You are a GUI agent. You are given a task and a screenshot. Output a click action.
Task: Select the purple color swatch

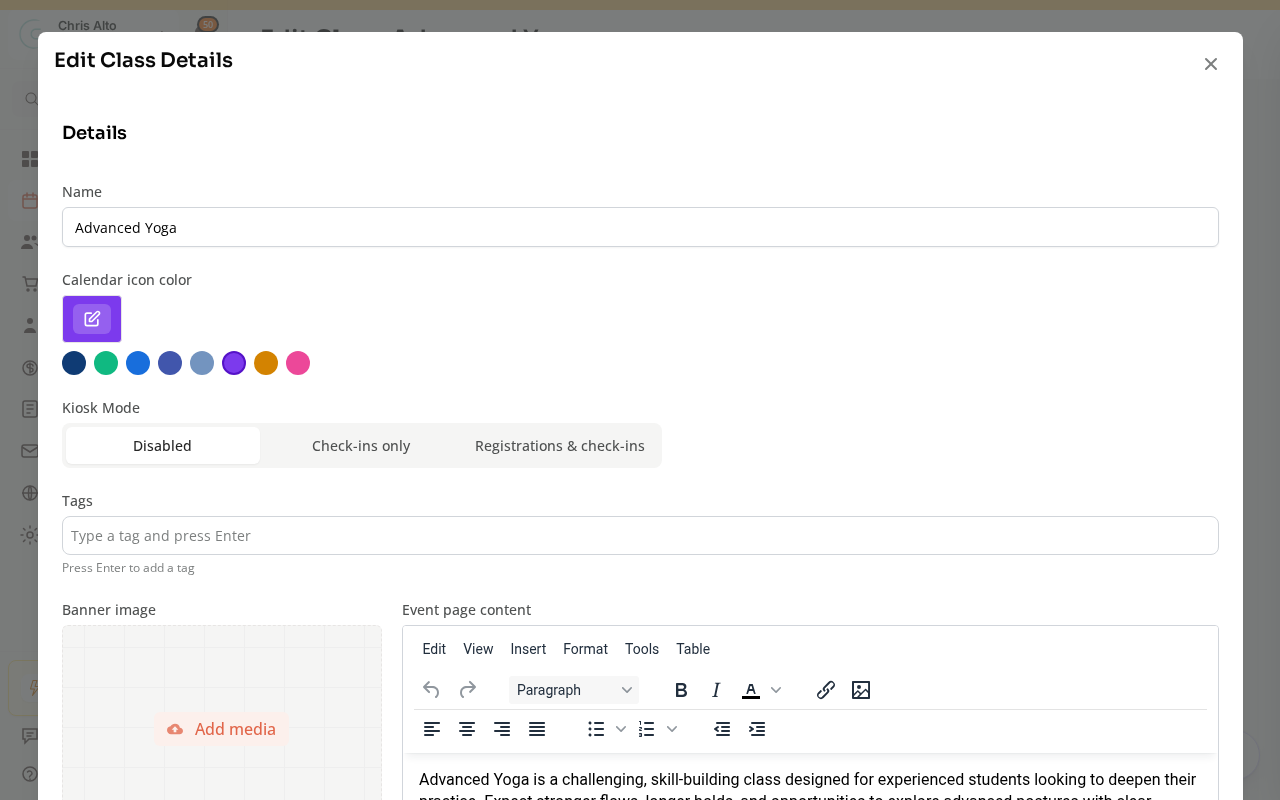[234, 363]
